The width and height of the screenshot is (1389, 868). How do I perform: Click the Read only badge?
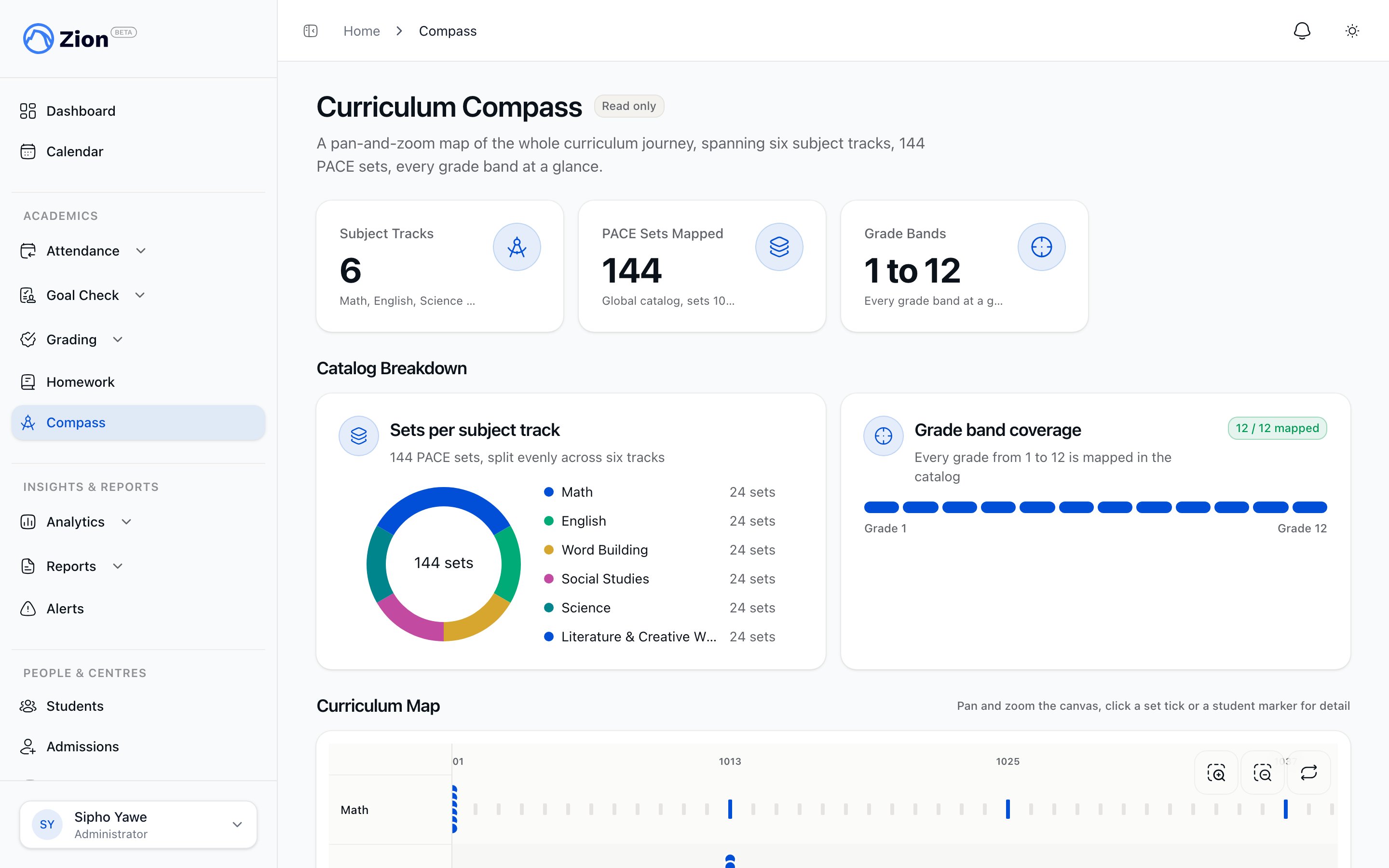[628, 106]
